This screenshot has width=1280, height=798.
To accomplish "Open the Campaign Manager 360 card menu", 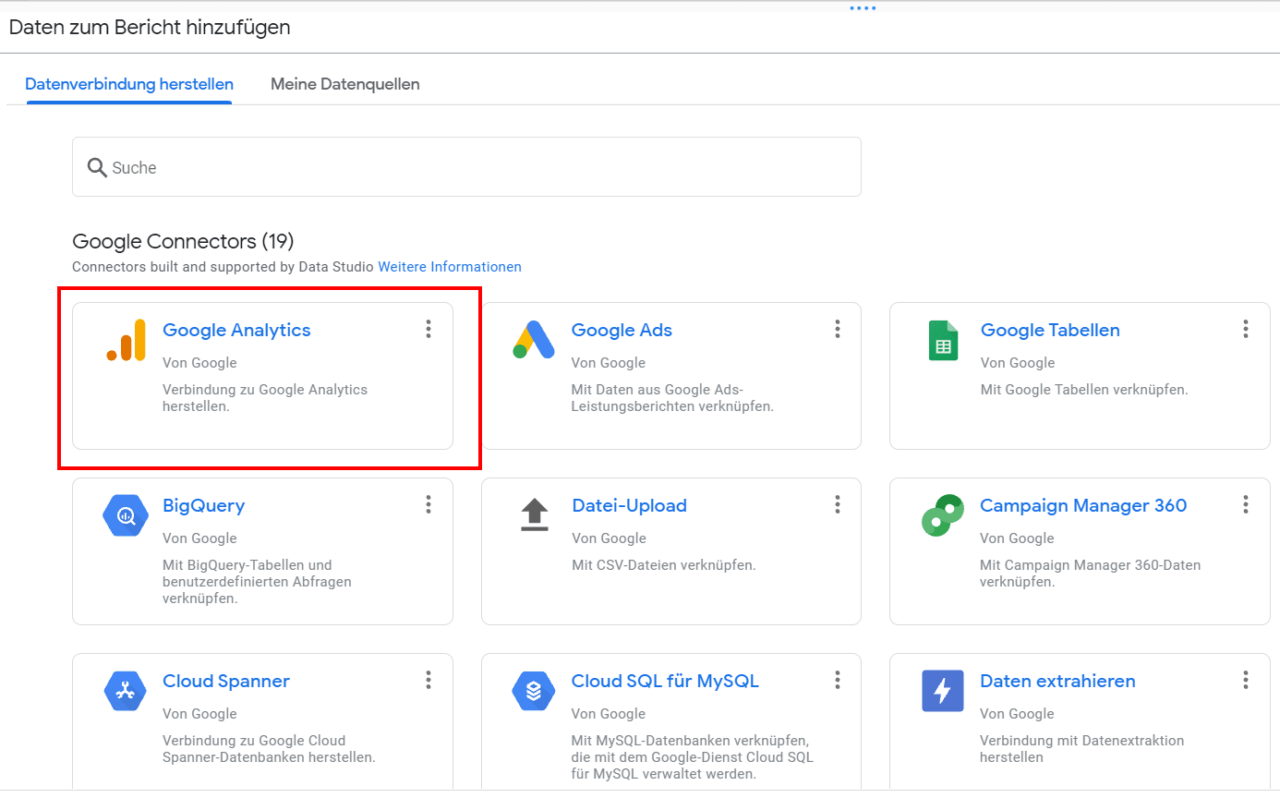I will coord(1246,504).
